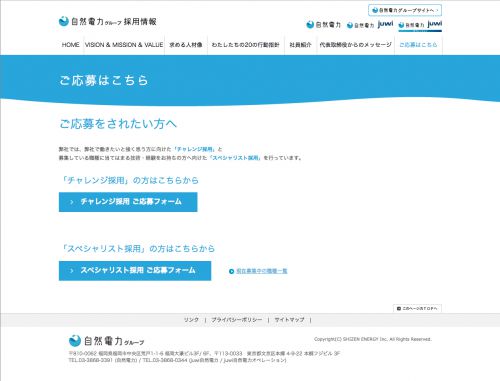
Task: Click the arrow icon on チャレンジ採用 button
Action: 72,202
